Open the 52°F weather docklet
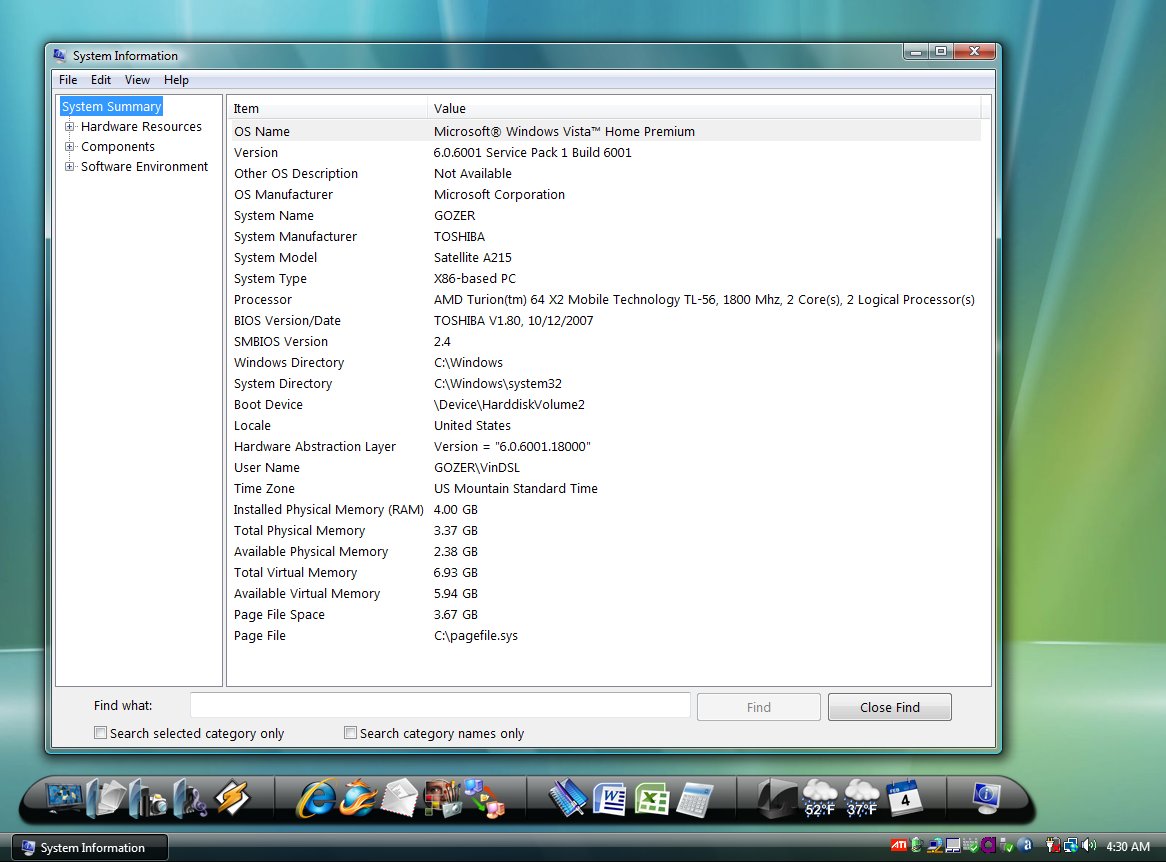 click(x=819, y=799)
